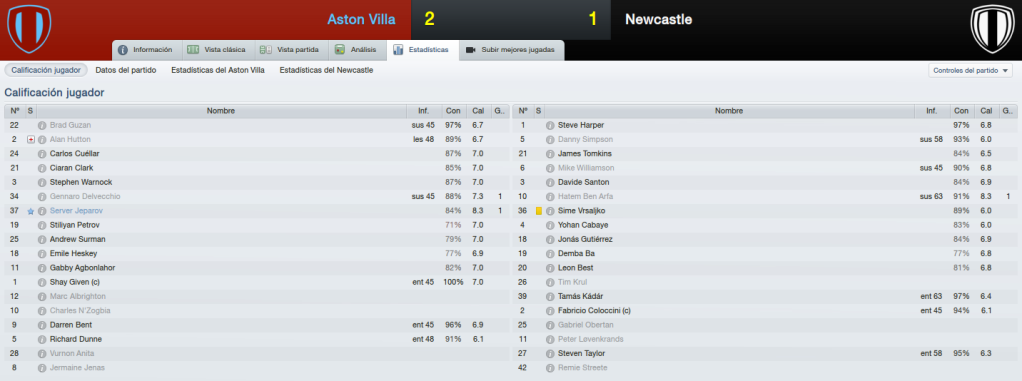Click the star icon beside Server Jeparov
Viewport: 1022px width, 381px height.
pyautogui.click(x=31, y=211)
